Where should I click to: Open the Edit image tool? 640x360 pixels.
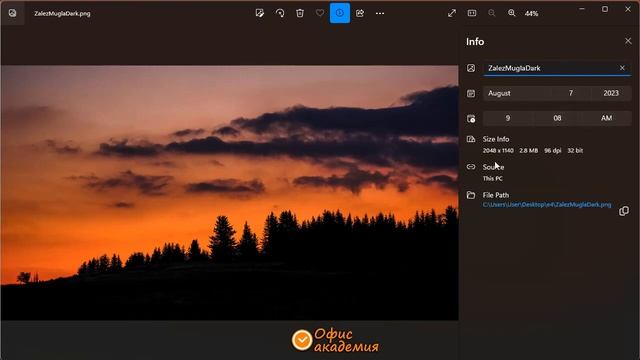coord(260,13)
